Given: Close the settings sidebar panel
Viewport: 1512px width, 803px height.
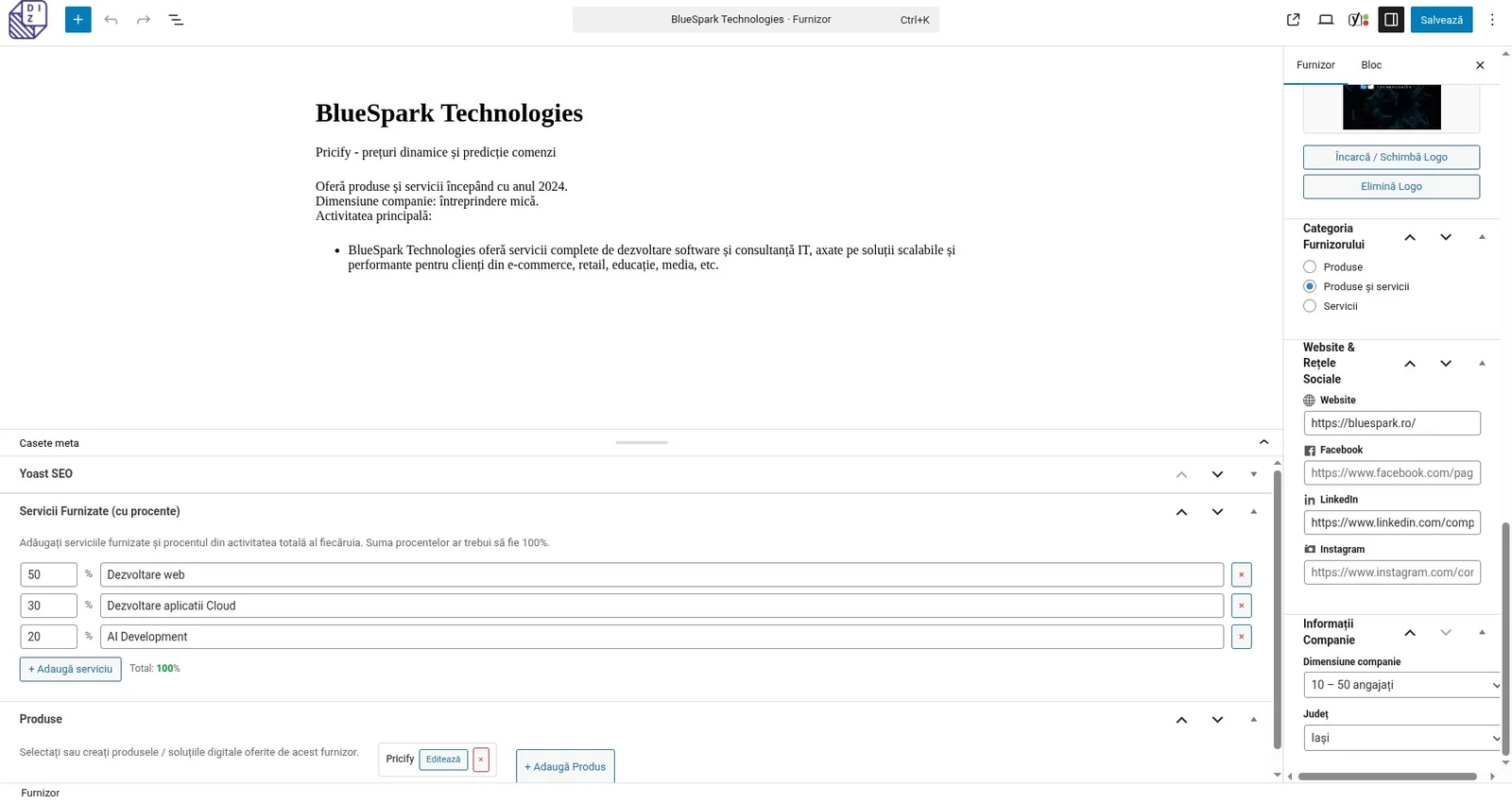Looking at the screenshot, I should (x=1480, y=65).
